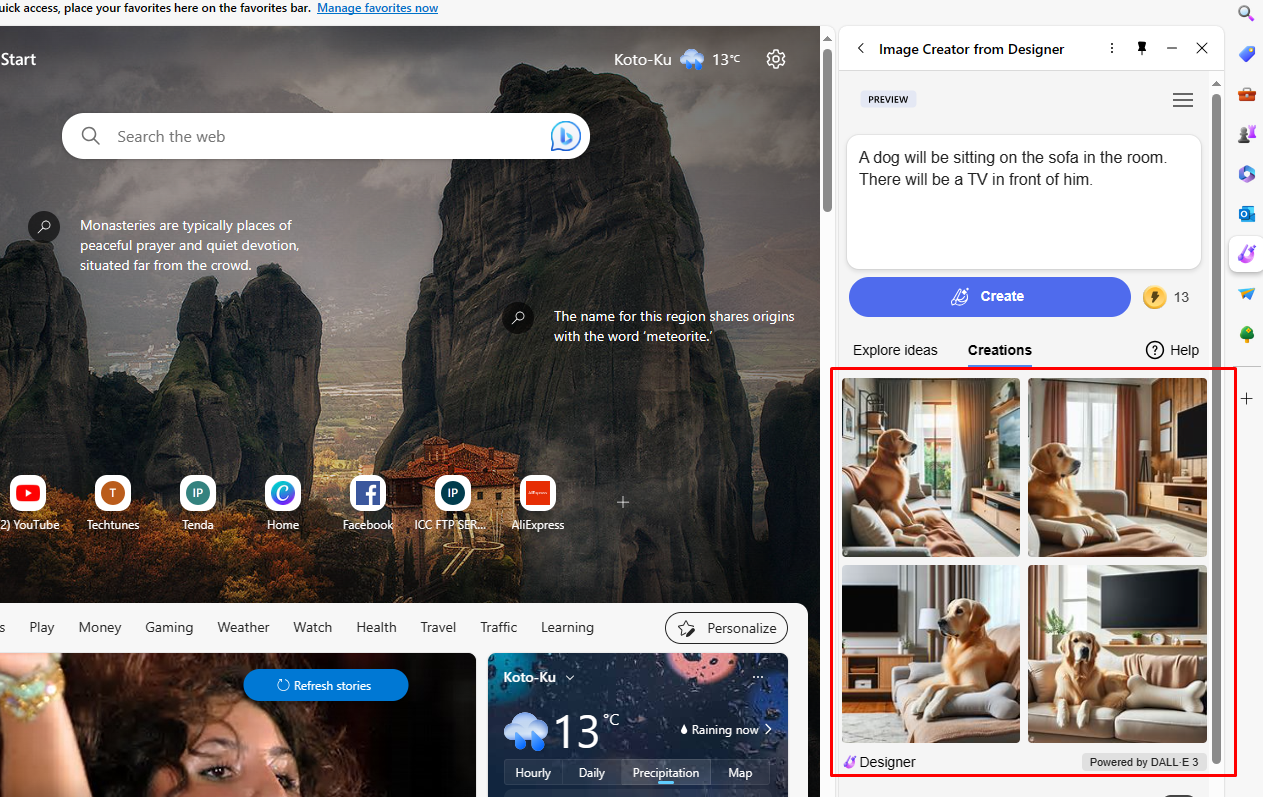Pin the Image Creator panel

tap(1141, 47)
